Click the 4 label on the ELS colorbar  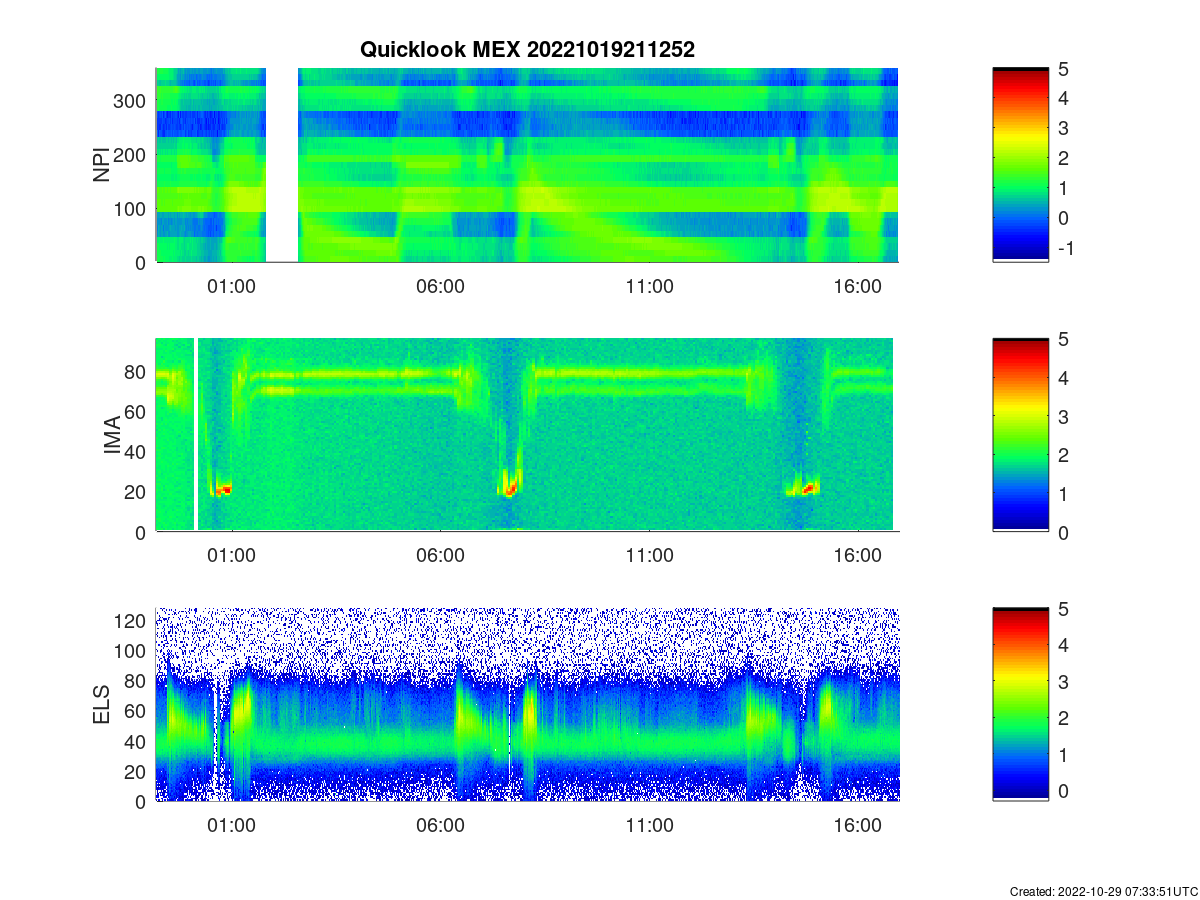[1063, 646]
